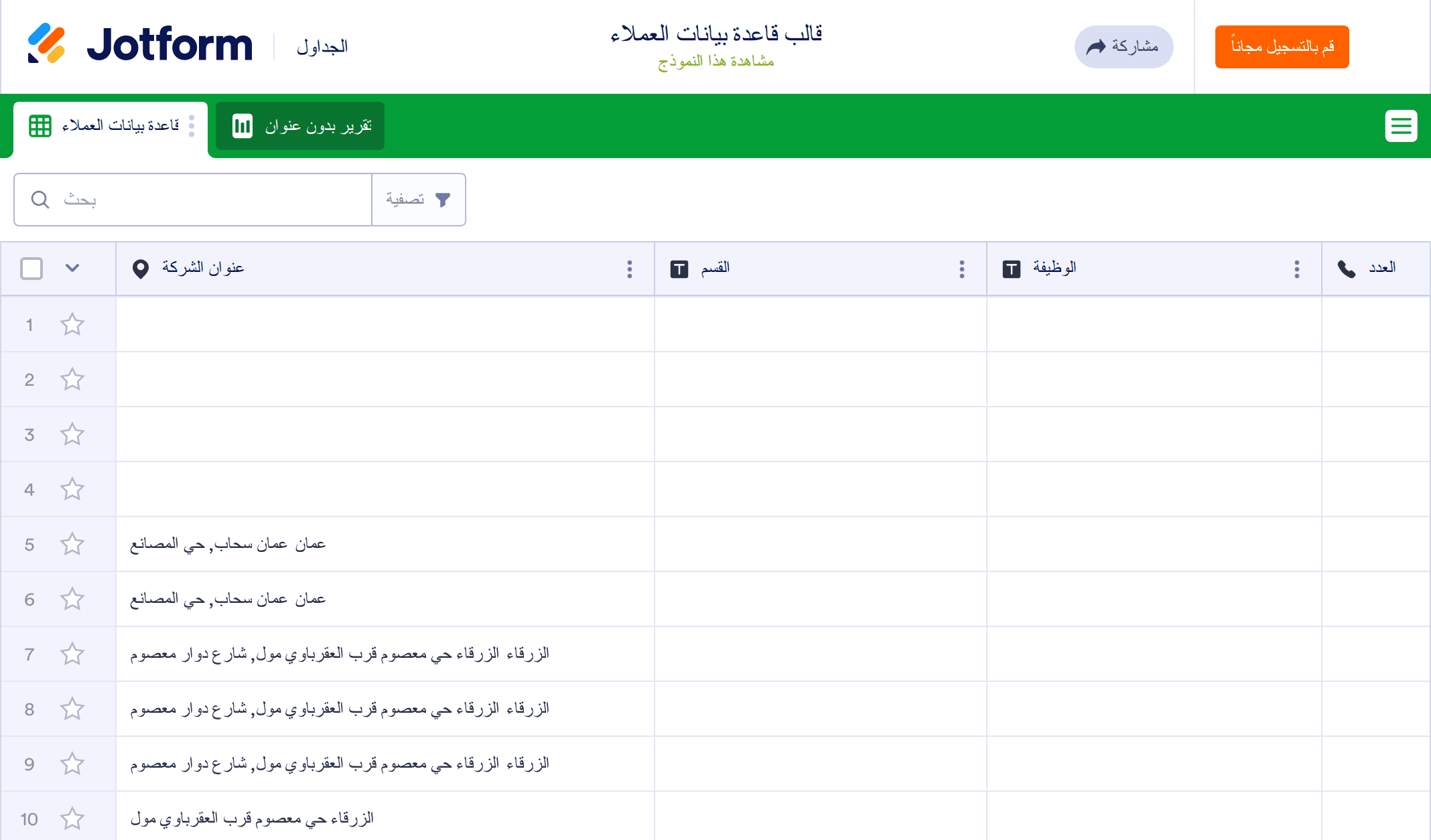This screenshot has height=840, width=1431.
Task: Click قم بالتسجيل مجاناً signup button
Action: 1282,47
